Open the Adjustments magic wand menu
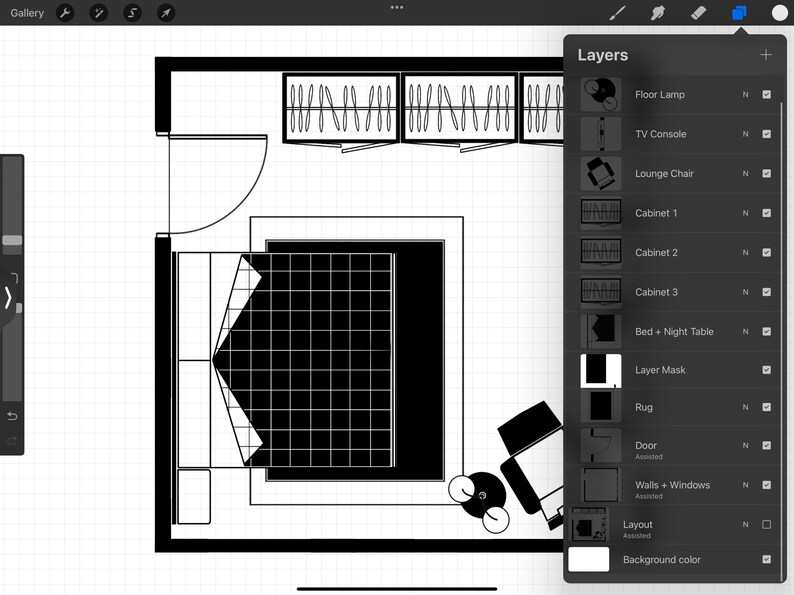The image size is (794, 595). click(99, 13)
